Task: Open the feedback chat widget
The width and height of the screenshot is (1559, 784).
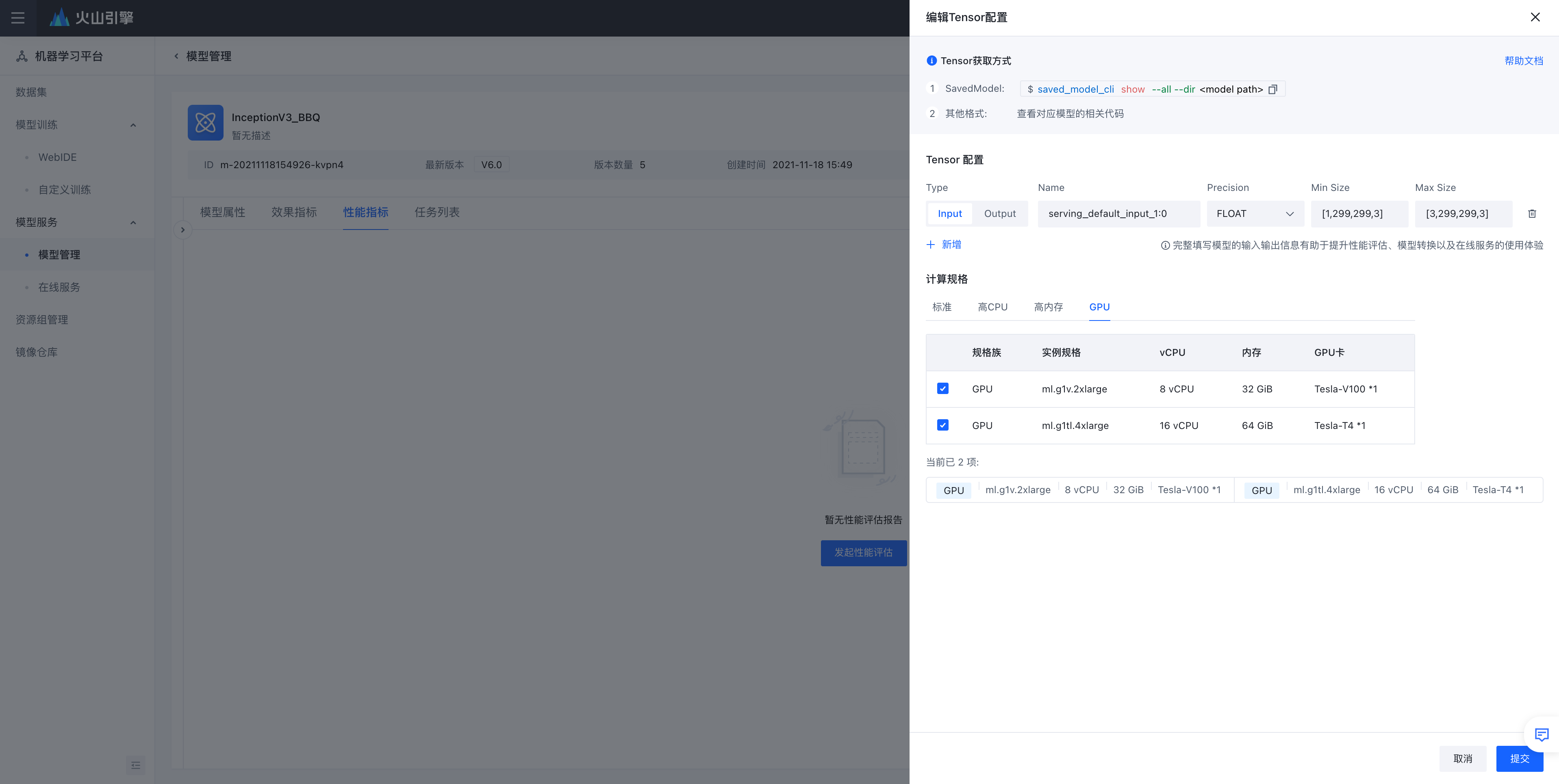Action: [x=1542, y=734]
